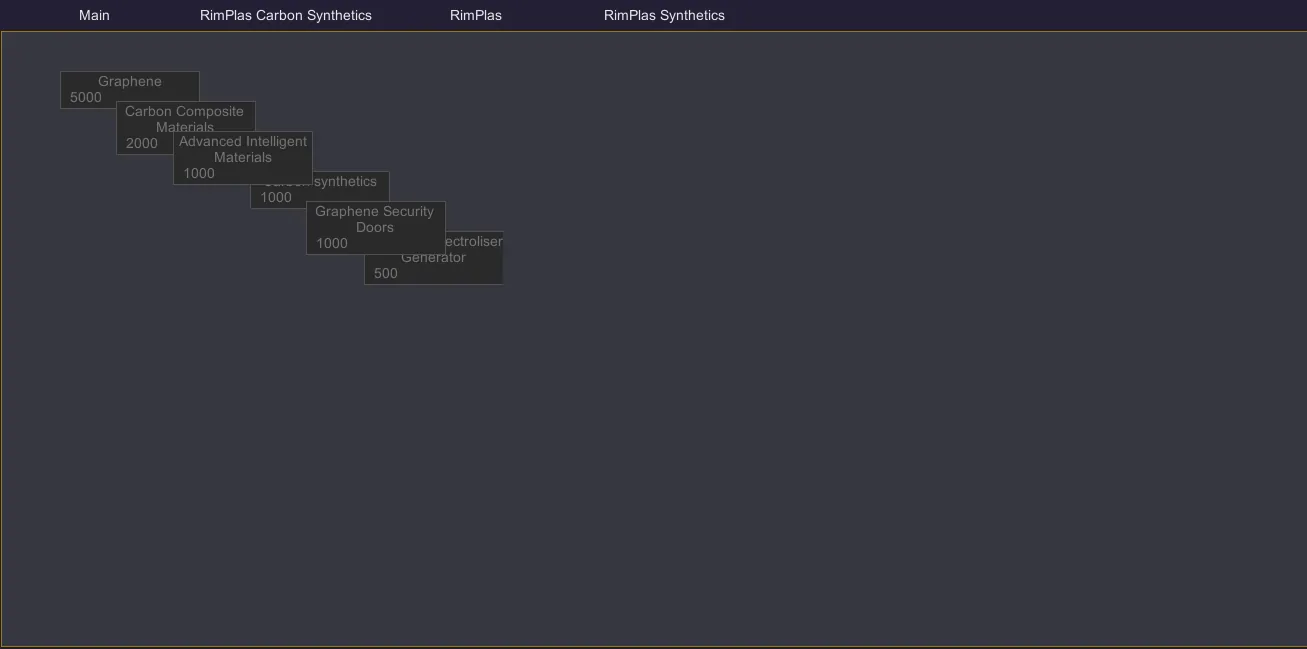Click the word Doors in Graphene Security Doors
The width and height of the screenshot is (1307, 649).
[375, 228]
